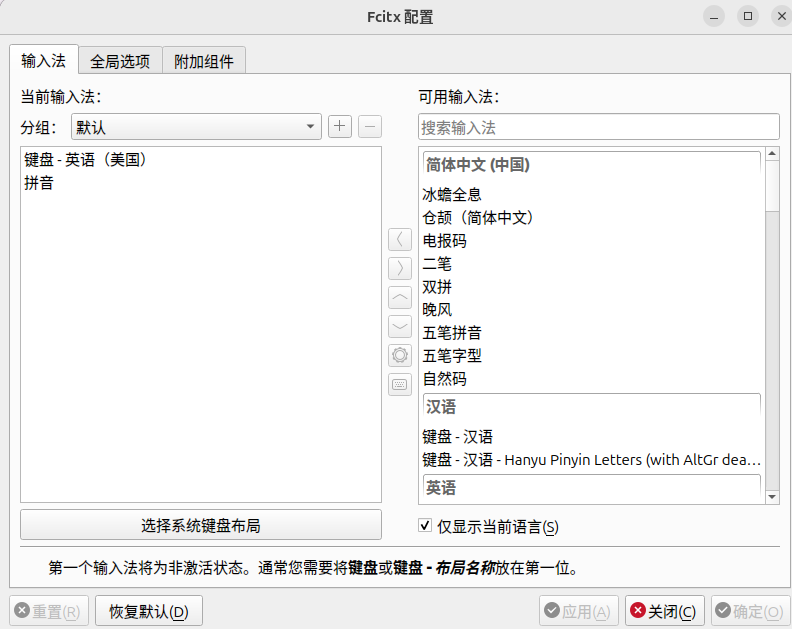The height and width of the screenshot is (629, 792).
Task: Click the 搜索输入法 search field
Action: pyautogui.click(x=599, y=127)
